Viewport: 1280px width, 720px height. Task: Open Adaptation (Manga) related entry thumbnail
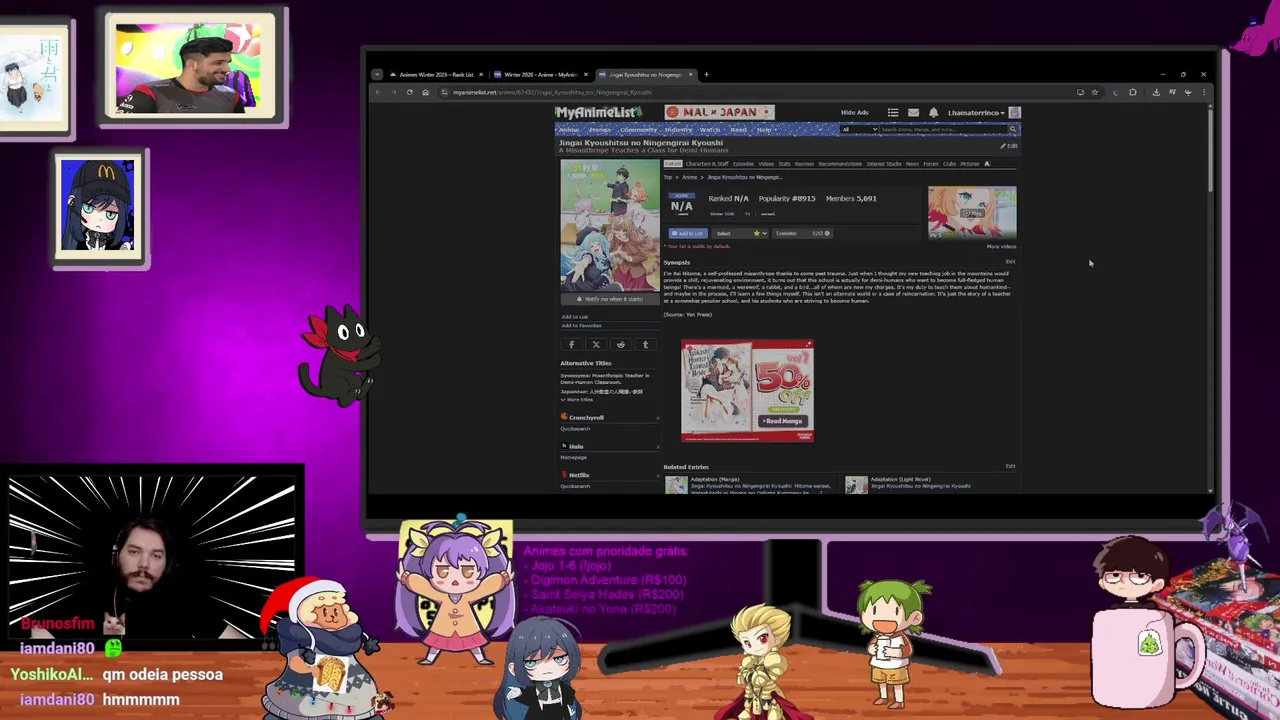tap(677, 485)
